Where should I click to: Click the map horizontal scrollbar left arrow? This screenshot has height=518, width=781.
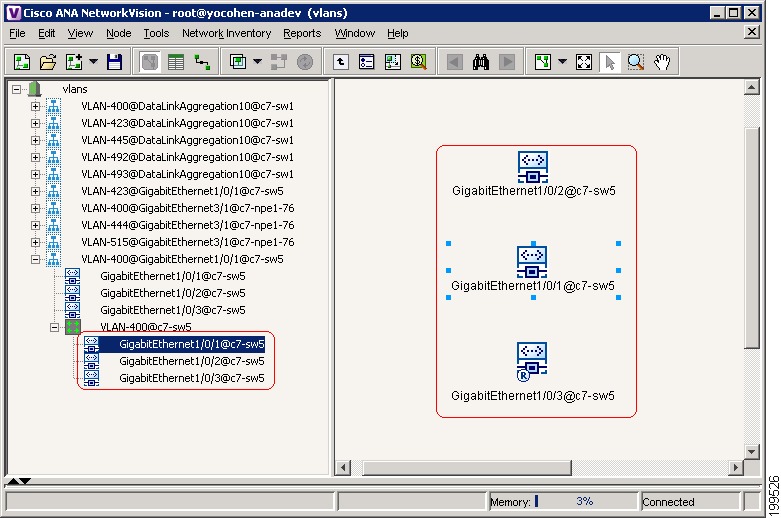coord(343,467)
